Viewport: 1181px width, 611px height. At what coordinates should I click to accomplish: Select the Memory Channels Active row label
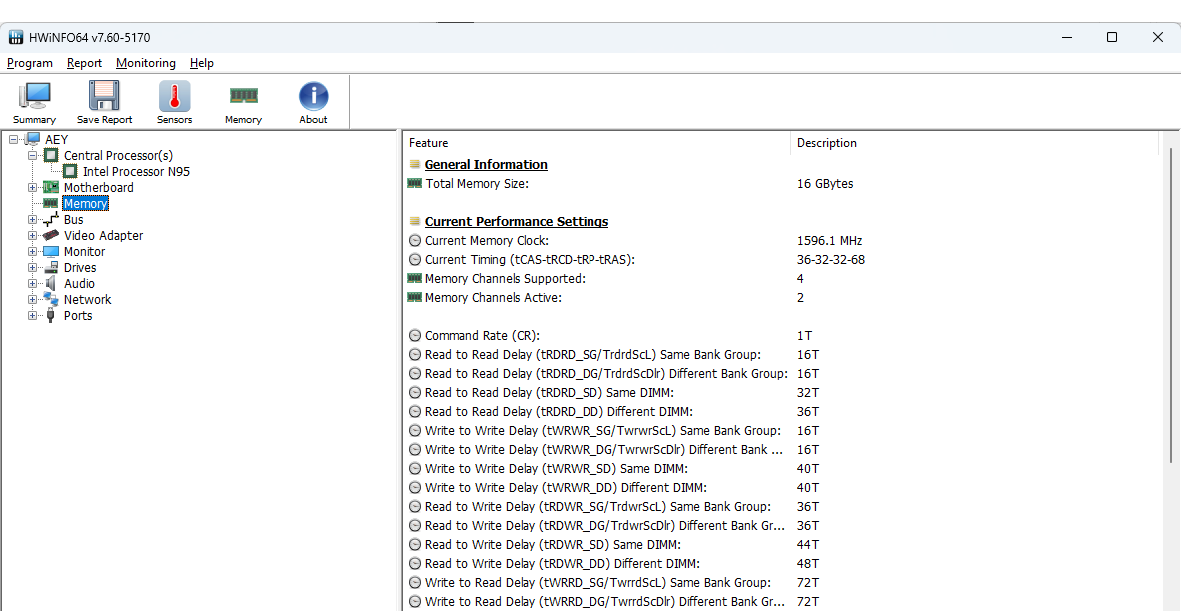pos(493,298)
